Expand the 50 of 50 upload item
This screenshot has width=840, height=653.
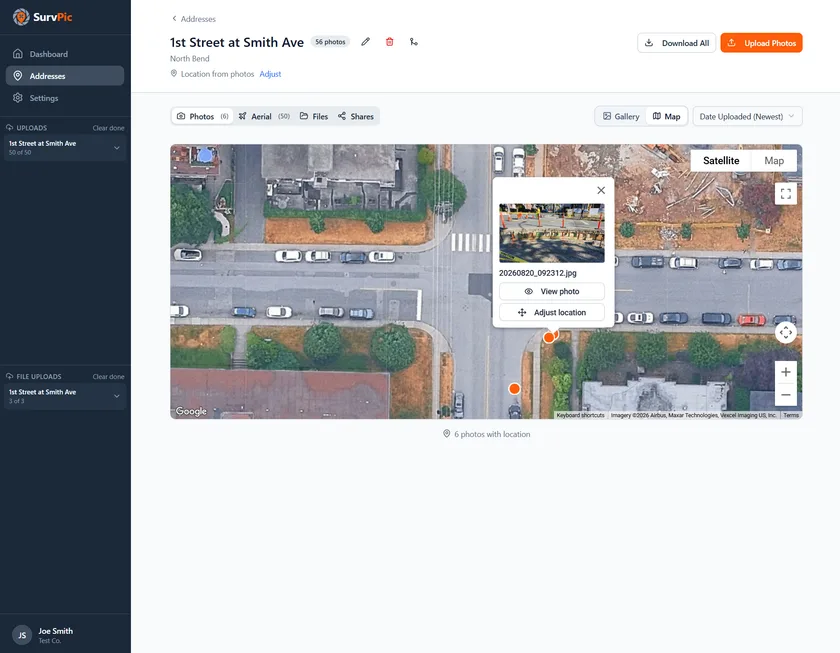[117, 148]
